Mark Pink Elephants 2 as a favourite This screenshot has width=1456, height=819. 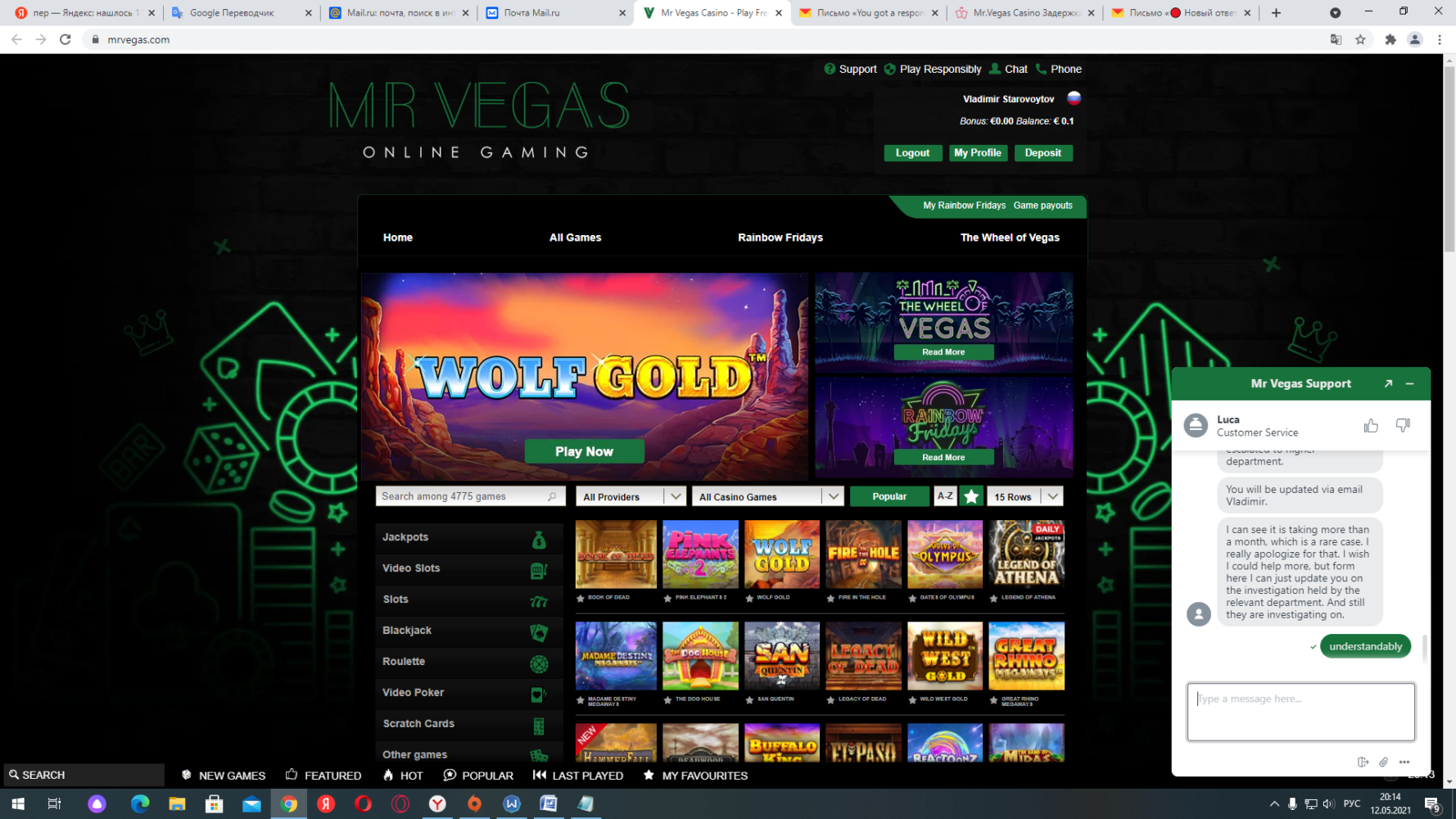coord(667,598)
